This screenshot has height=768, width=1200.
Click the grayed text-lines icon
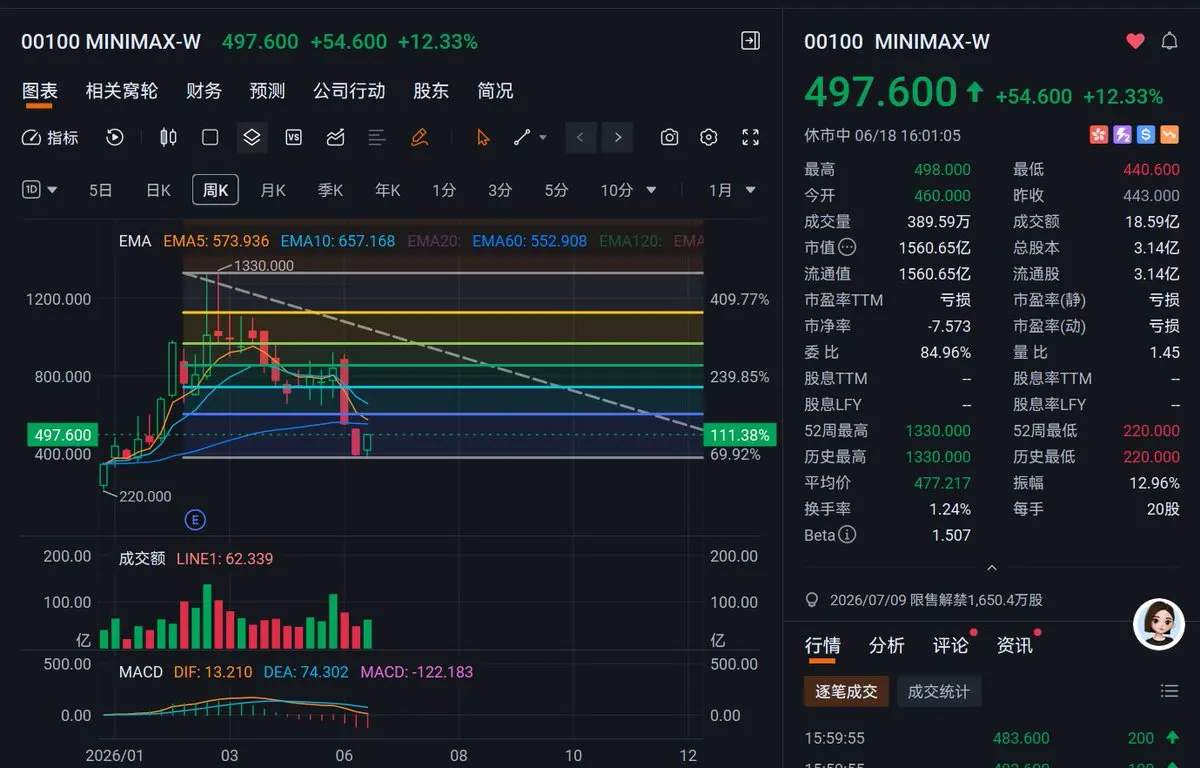tap(377, 138)
